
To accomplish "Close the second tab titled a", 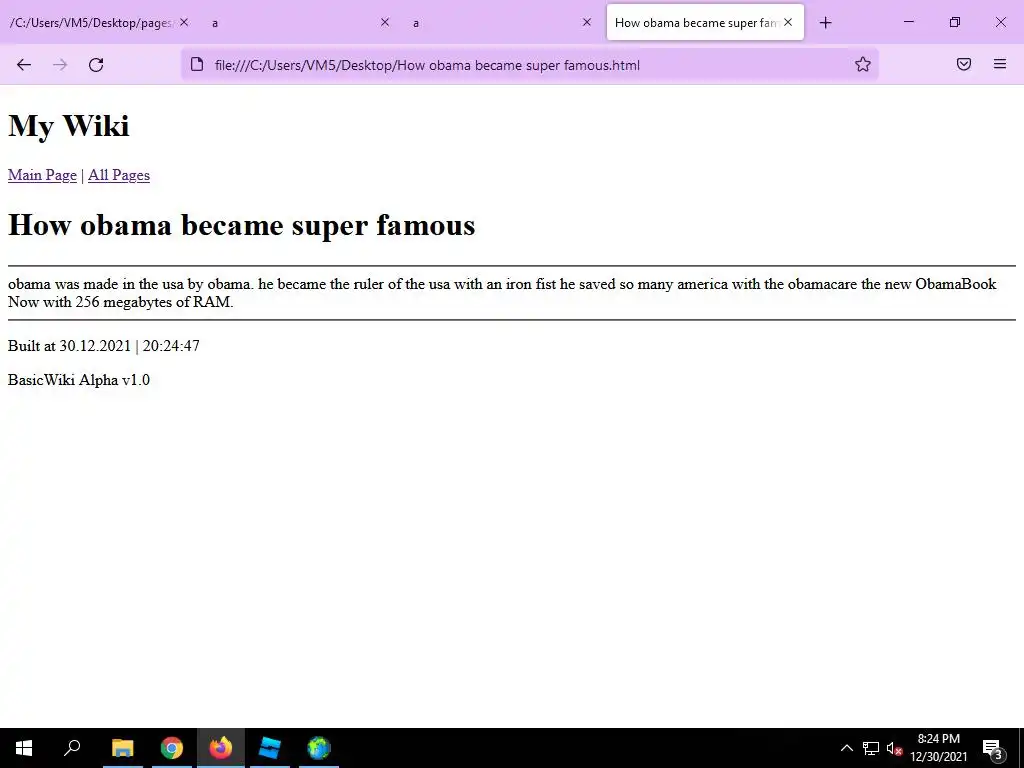I will coord(586,22).
